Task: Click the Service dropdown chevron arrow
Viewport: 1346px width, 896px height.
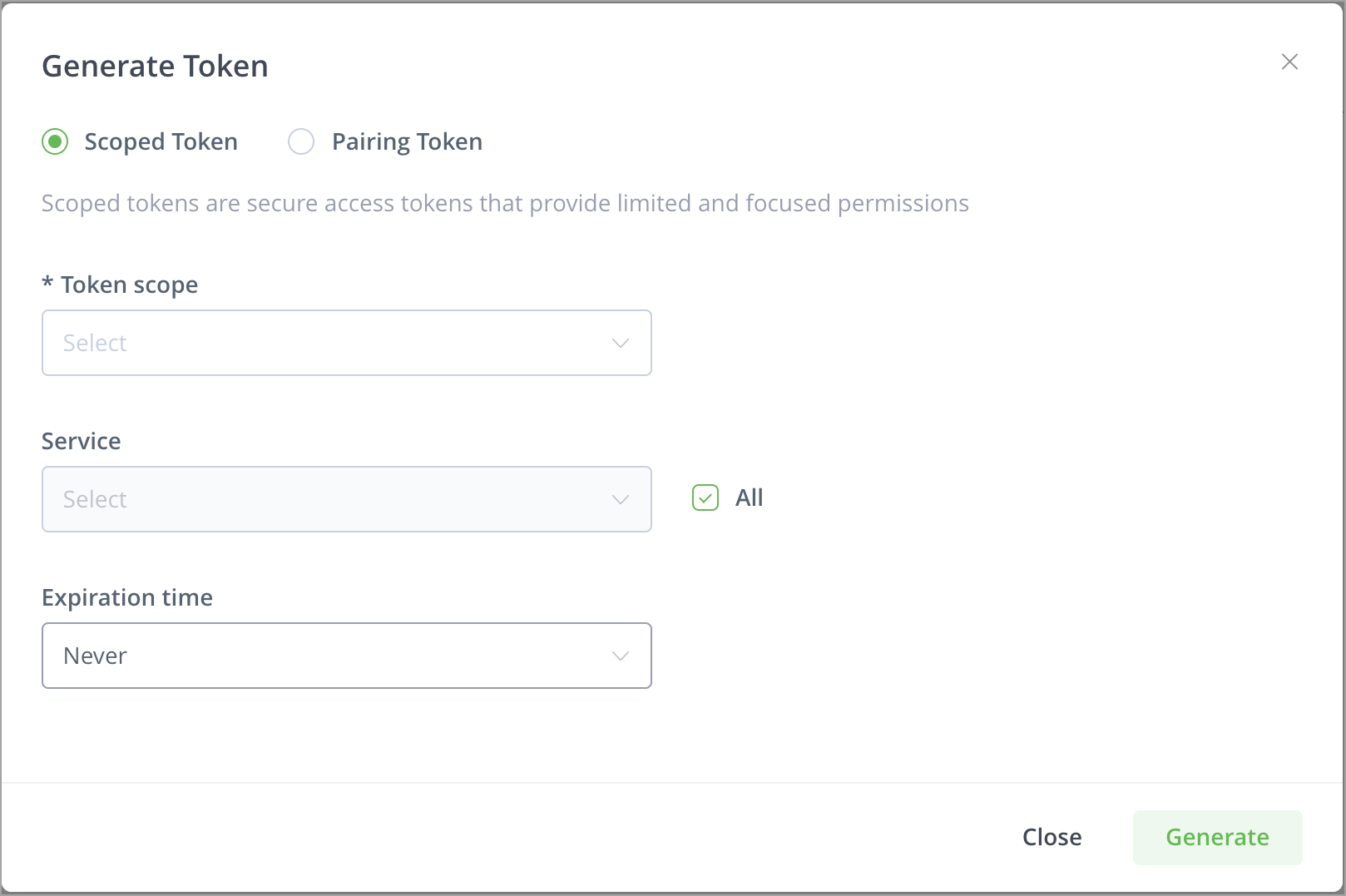Action: coord(620,499)
